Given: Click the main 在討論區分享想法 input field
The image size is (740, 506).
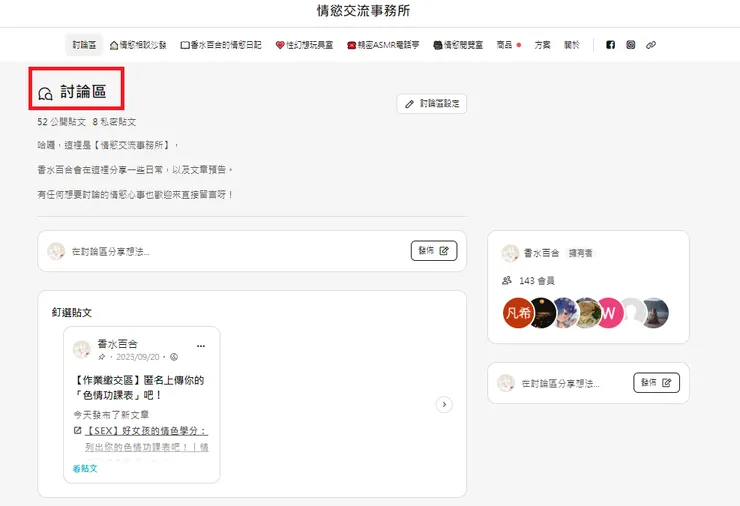Looking at the screenshot, I should (252, 251).
